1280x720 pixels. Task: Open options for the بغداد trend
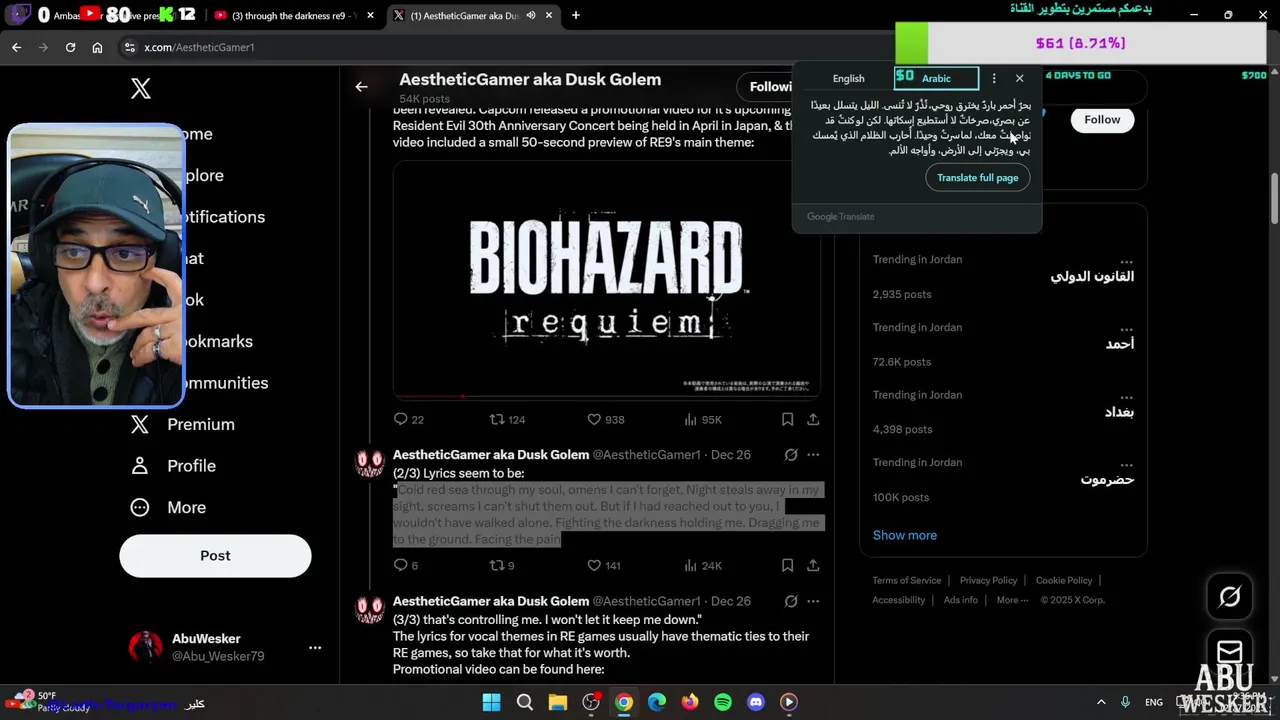pyautogui.click(x=1127, y=397)
